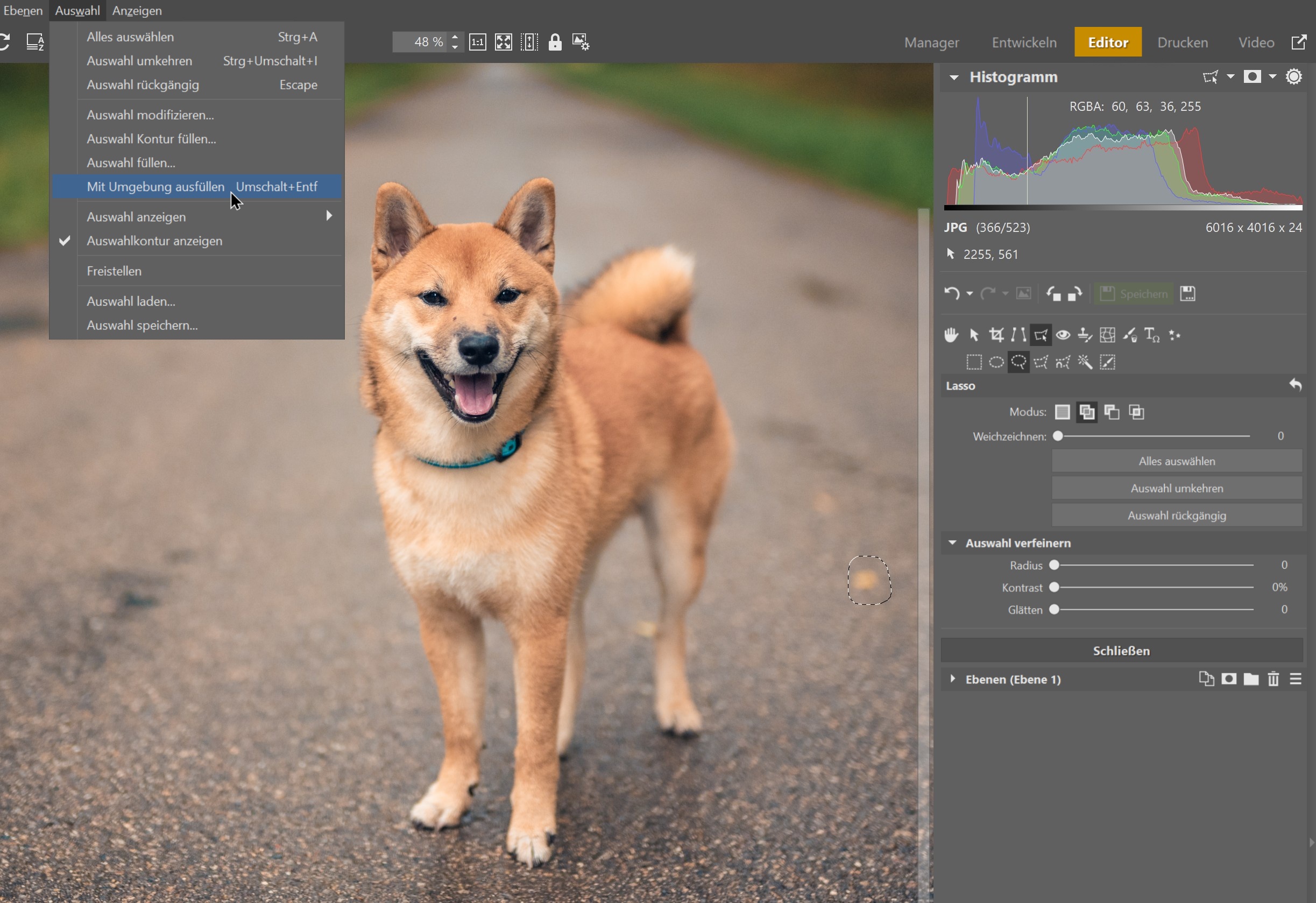
Task: Collapse the Histogramm panel
Action: click(x=954, y=77)
